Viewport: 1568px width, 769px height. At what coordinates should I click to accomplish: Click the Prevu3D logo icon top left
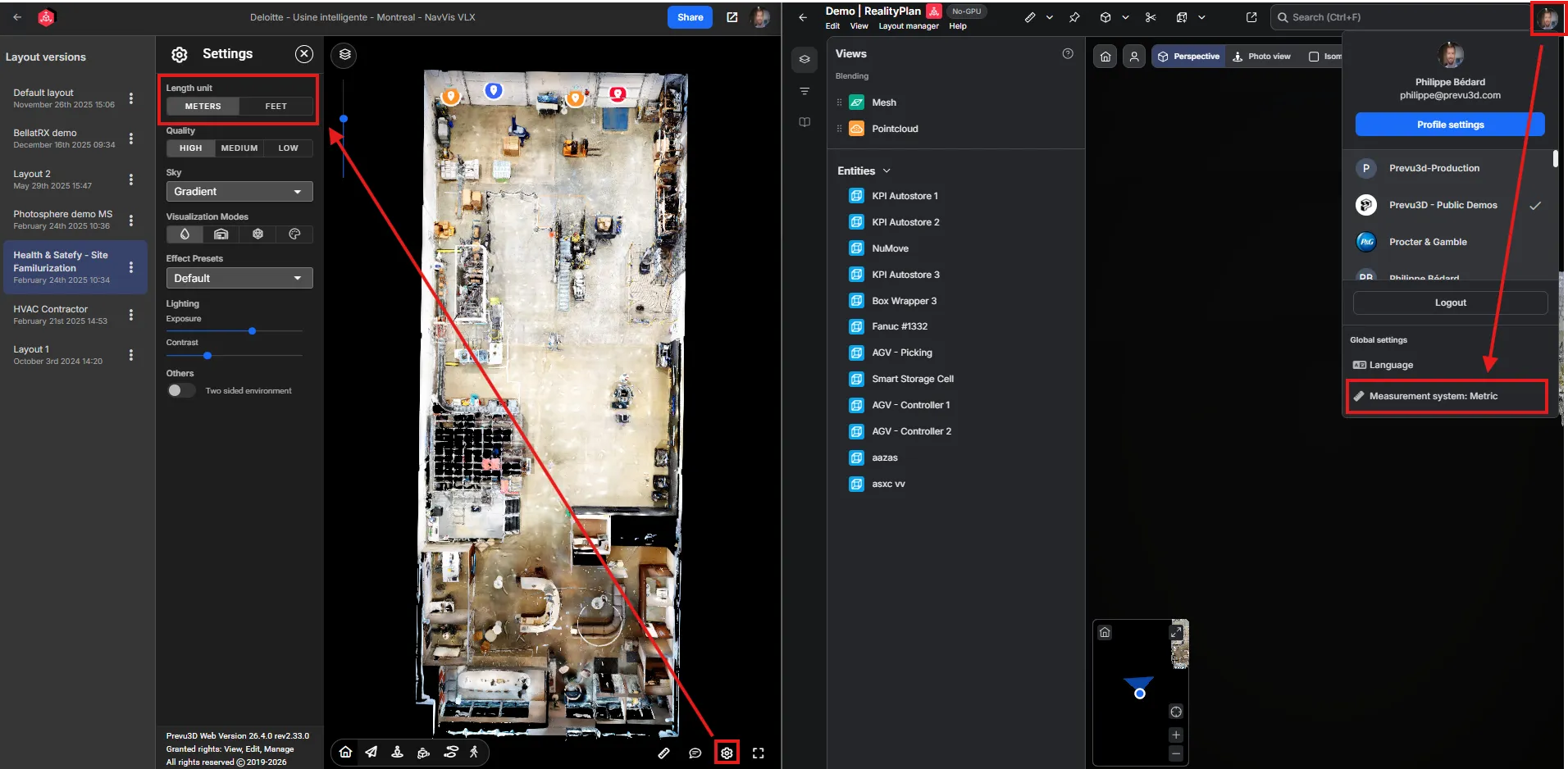[47, 17]
